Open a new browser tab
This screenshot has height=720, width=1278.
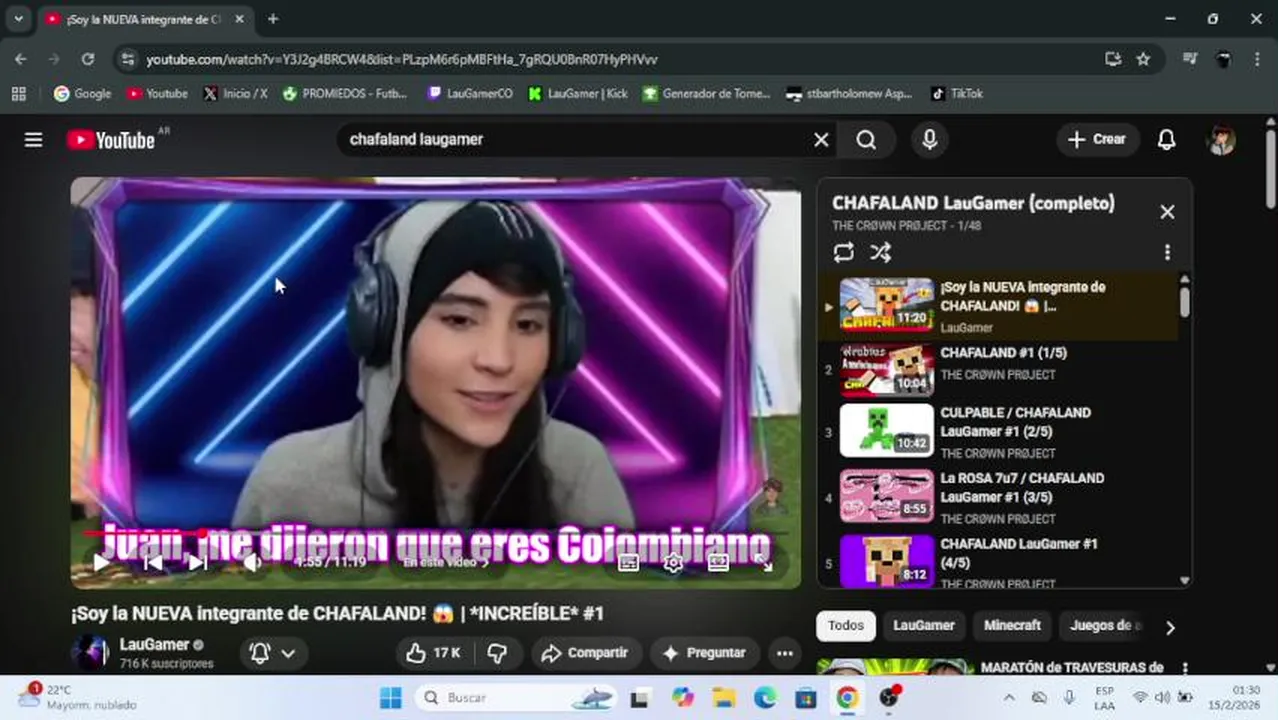tap(273, 19)
